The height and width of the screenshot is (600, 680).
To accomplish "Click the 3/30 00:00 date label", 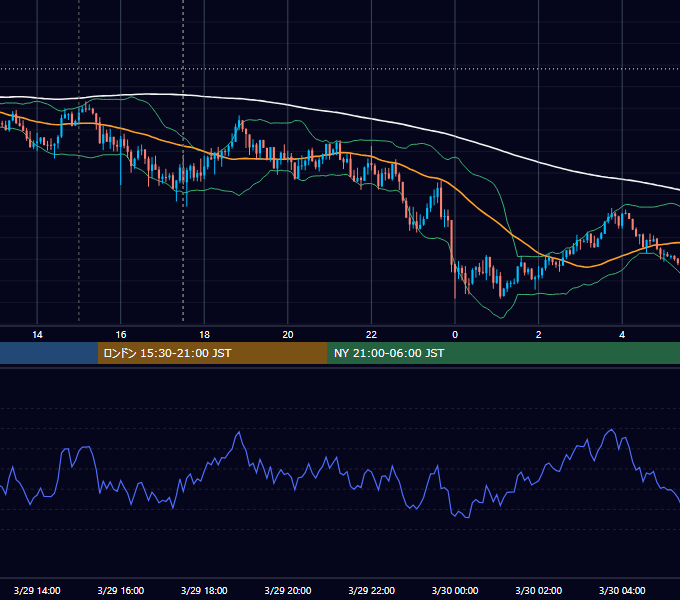I will click(455, 590).
